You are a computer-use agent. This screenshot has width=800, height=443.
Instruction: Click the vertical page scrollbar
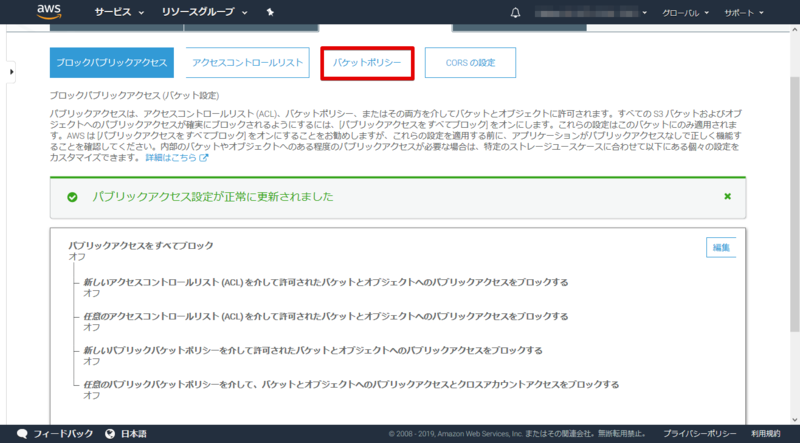(794, 204)
